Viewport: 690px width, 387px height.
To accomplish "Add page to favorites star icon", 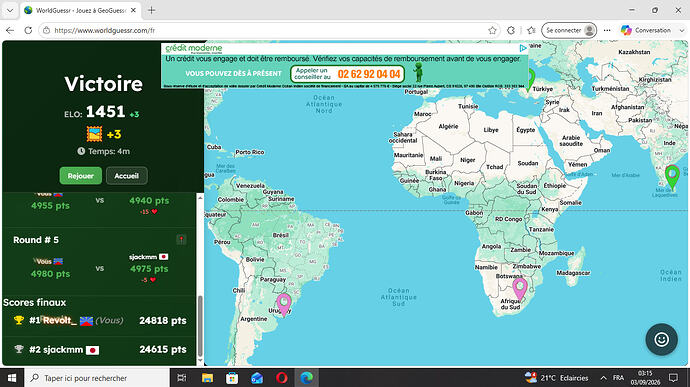I will (x=492, y=30).
